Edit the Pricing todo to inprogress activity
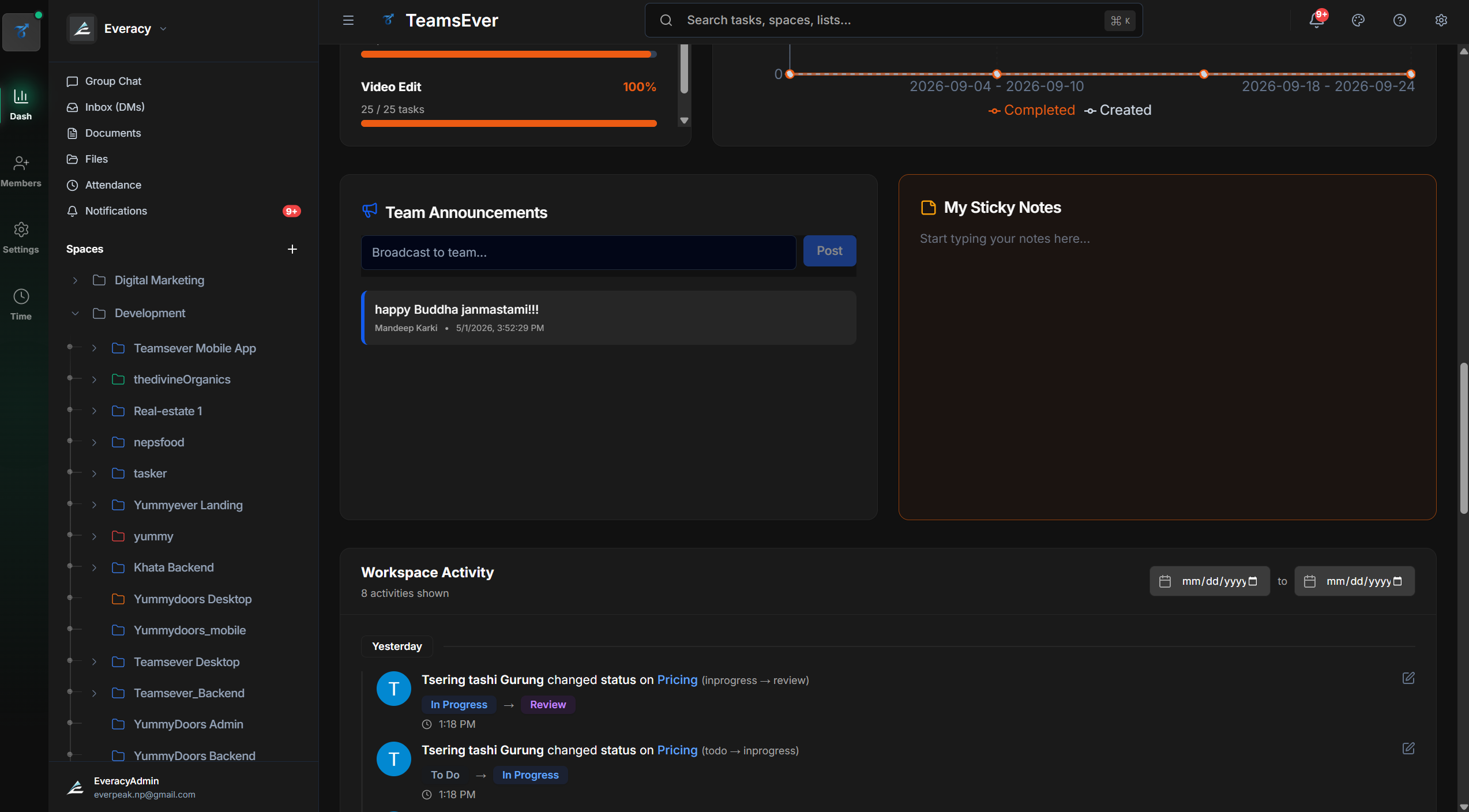The width and height of the screenshot is (1469, 812). pos(1408,749)
